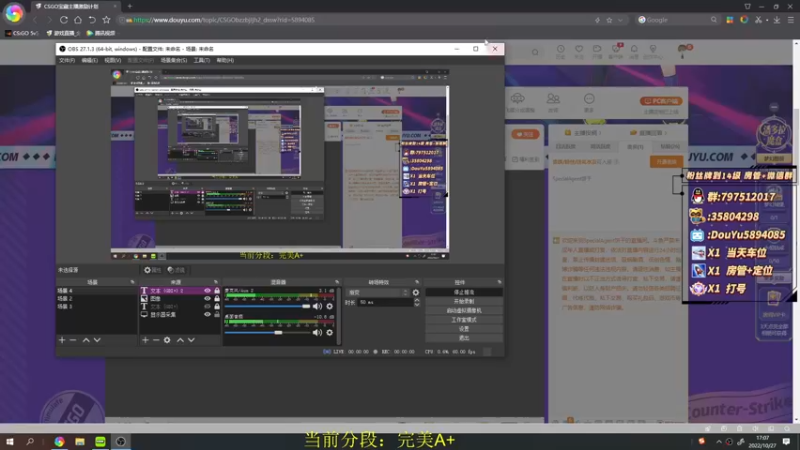Viewport: 800px width, 450px height.
Task: Pop out the scenes dock panel
Action: coord(132,282)
